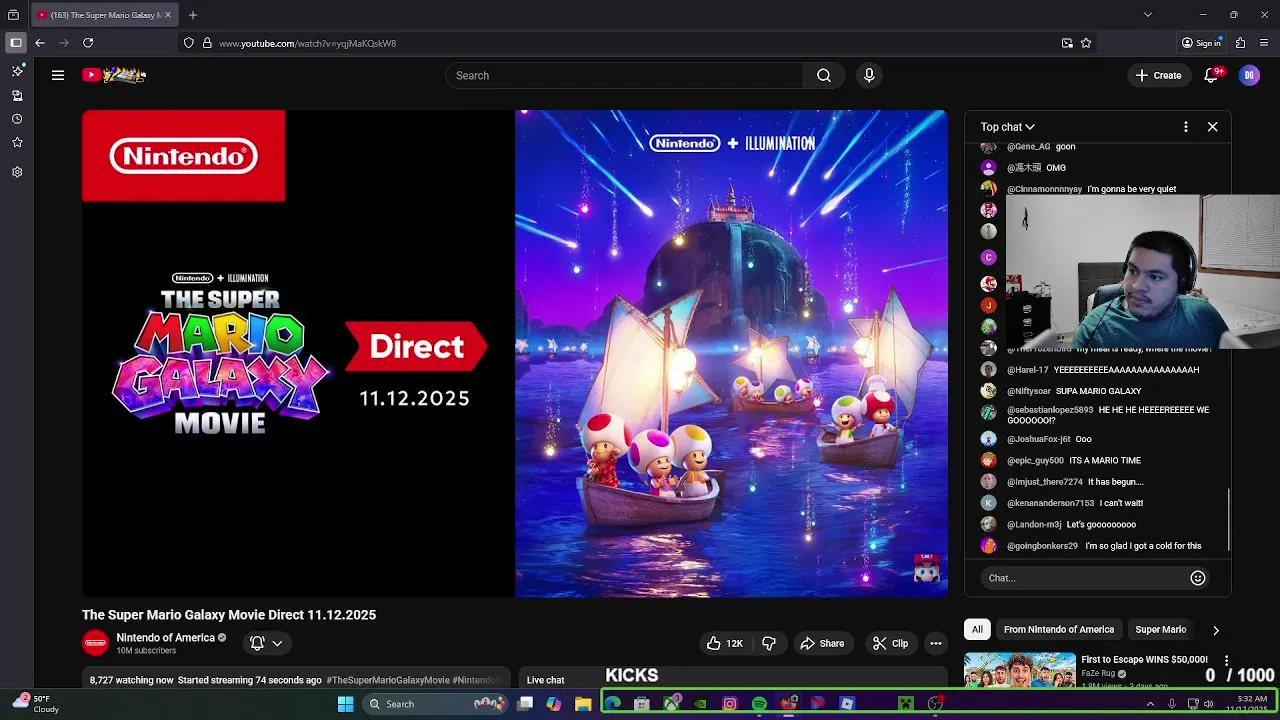Image resolution: width=1280 pixels, height=720 pixels.
Task: Open the DG account avatar menu
Action: (x=1249, y=75)
